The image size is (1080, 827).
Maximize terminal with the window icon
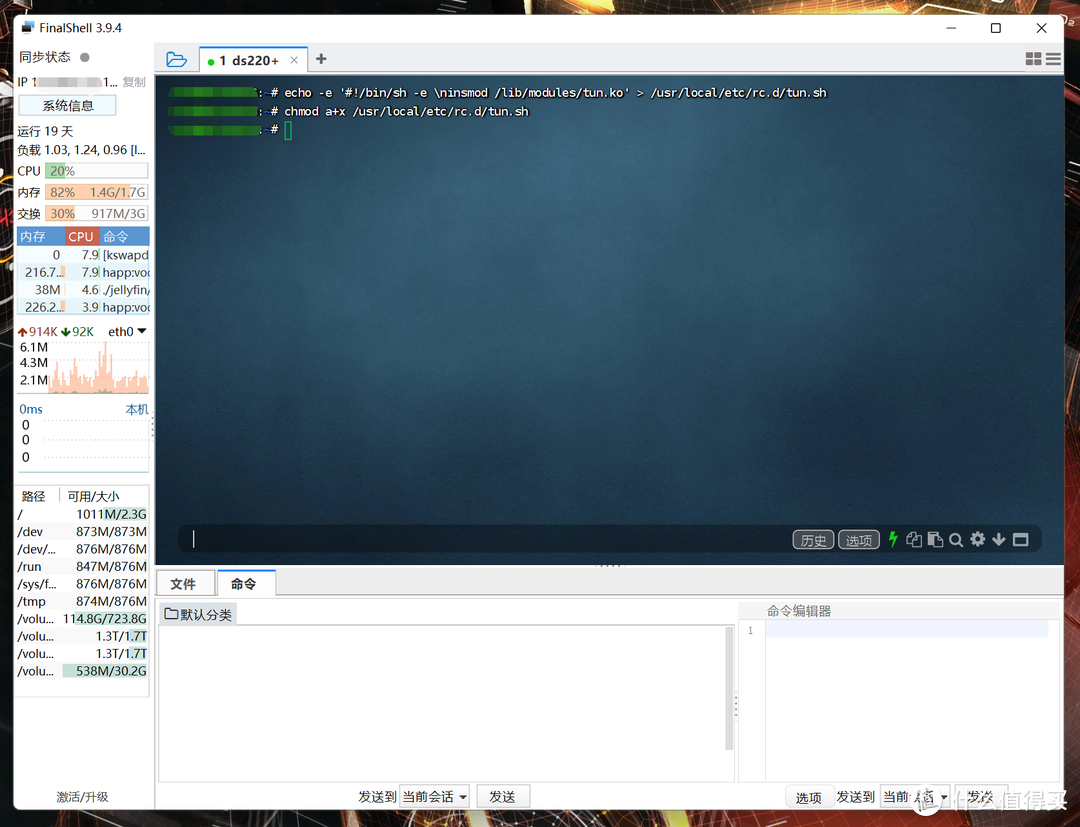tap(1020, 539)
